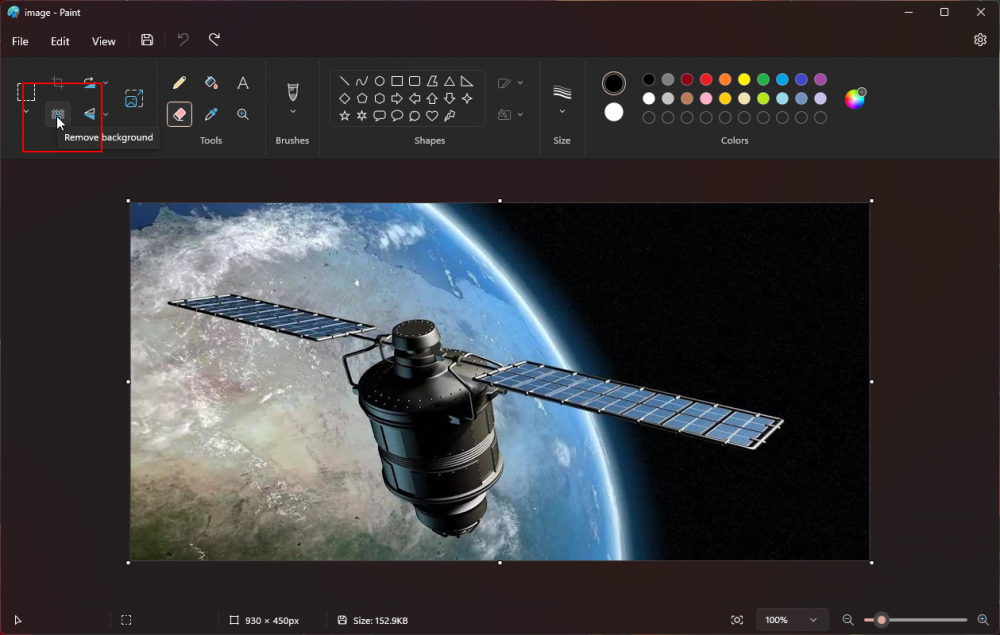Choose the Hexagon shape

(x=379, y=98)
